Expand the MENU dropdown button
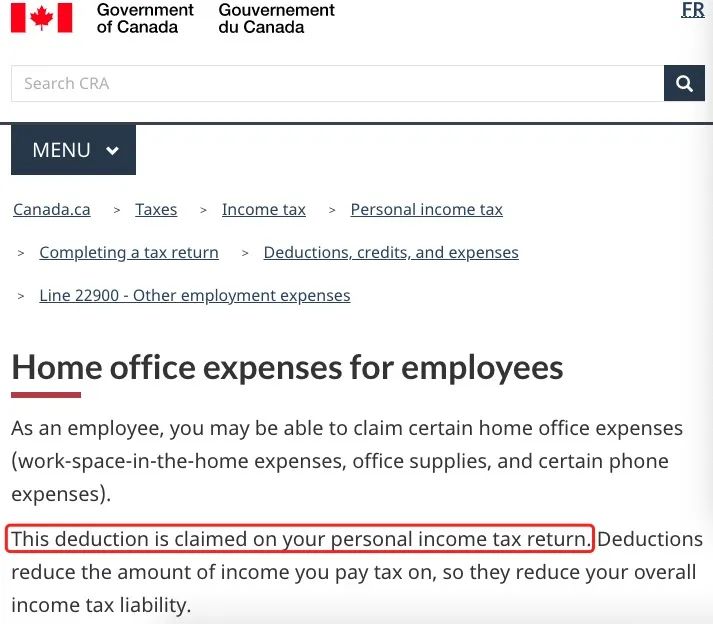 (x=73, y=150)
